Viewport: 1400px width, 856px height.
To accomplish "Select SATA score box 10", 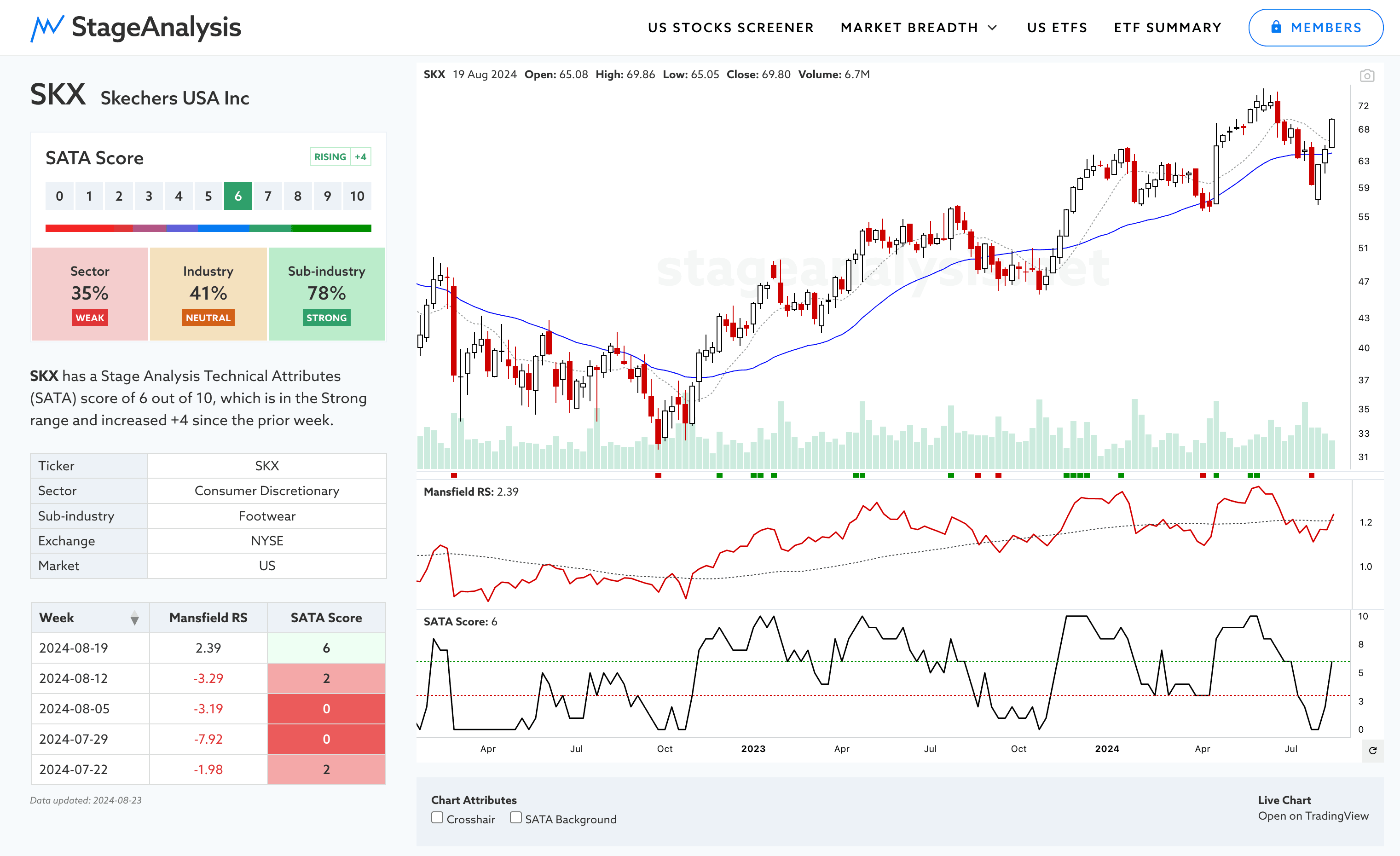I will pyautogui.click(x=357, y=196).
